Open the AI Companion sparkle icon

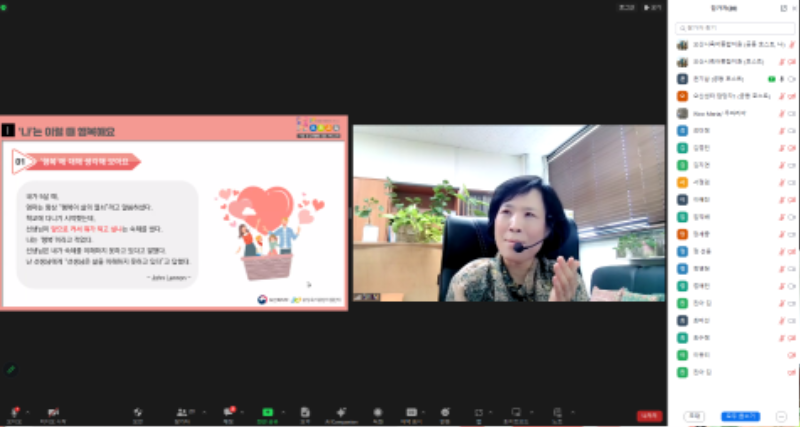point(342,411)
